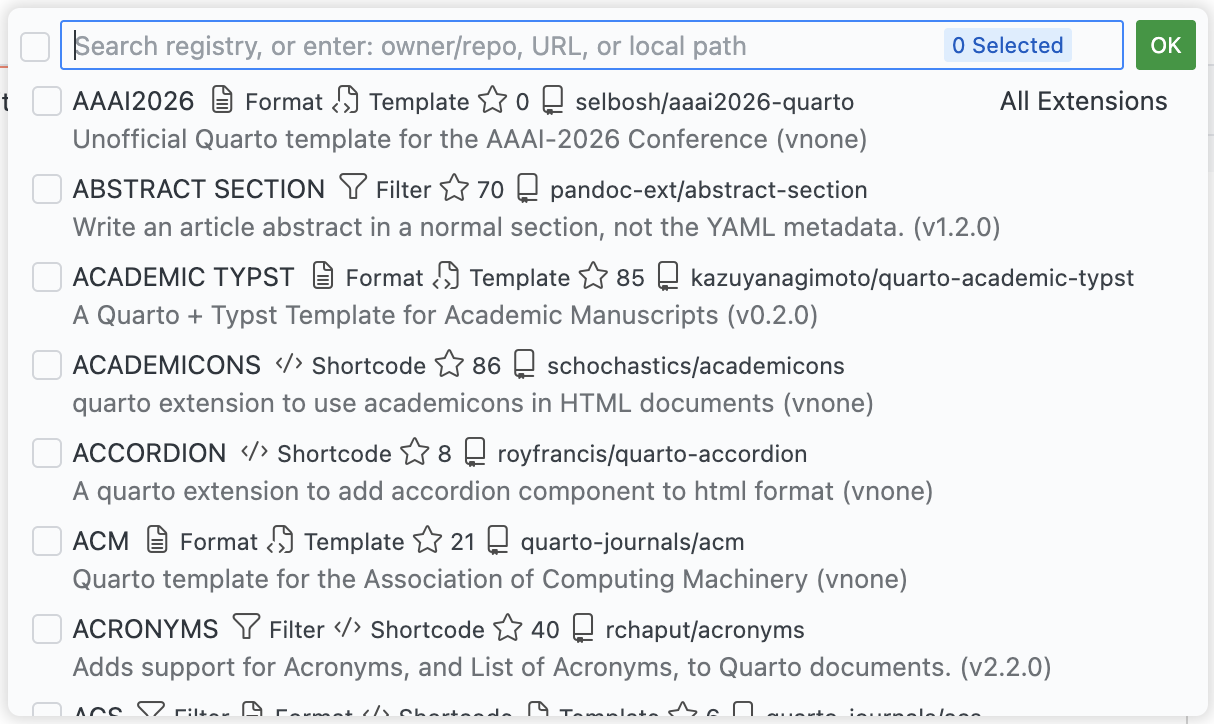Image resolution: width=1214 pixels, height=724 pixels.
Task: Click the Format icon next to AAAI2026
Action: (223, 101)
